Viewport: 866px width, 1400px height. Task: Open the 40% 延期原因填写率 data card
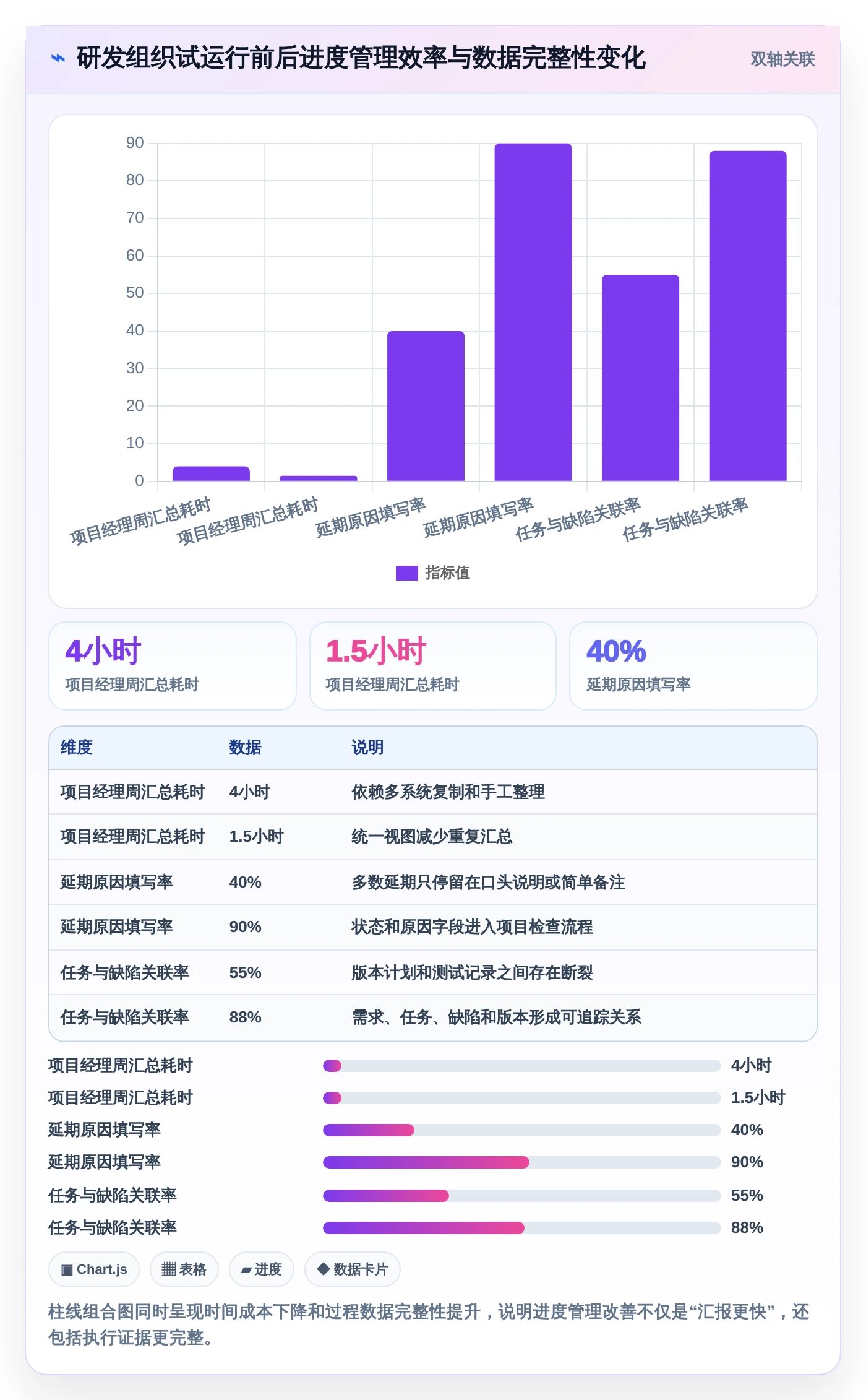(x=693, y=666)
